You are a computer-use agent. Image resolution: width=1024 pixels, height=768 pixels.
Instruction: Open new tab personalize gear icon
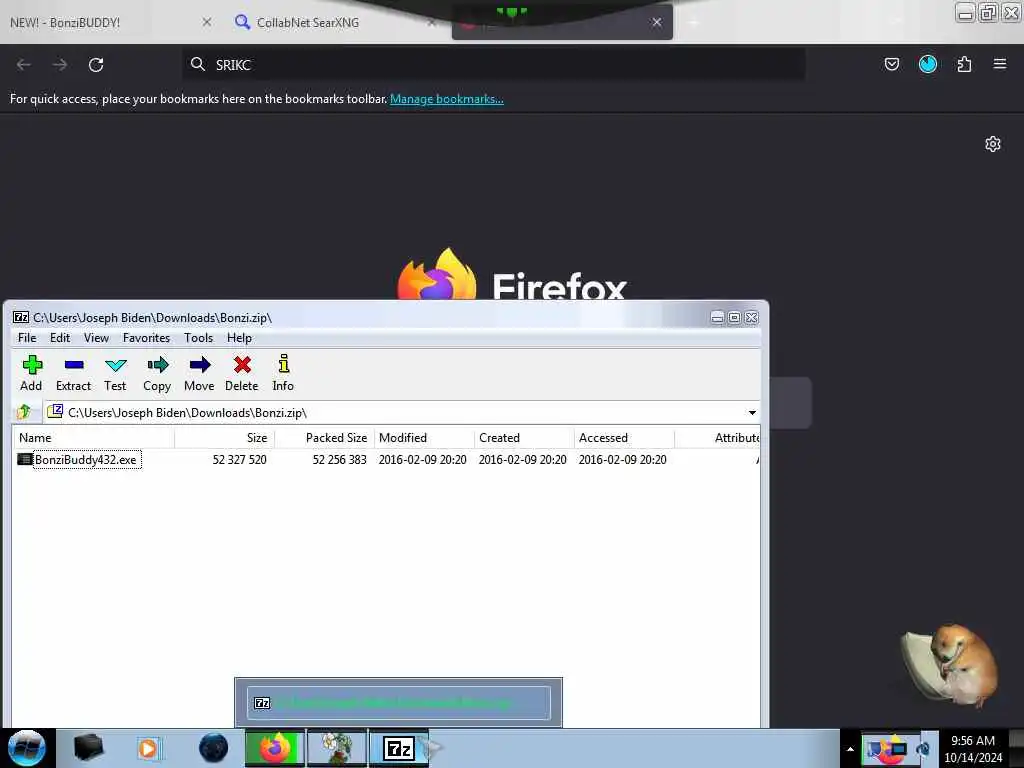(993, 144)
